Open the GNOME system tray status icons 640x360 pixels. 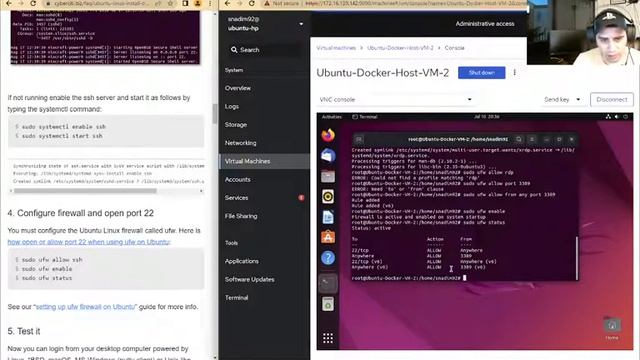(616, 117)
